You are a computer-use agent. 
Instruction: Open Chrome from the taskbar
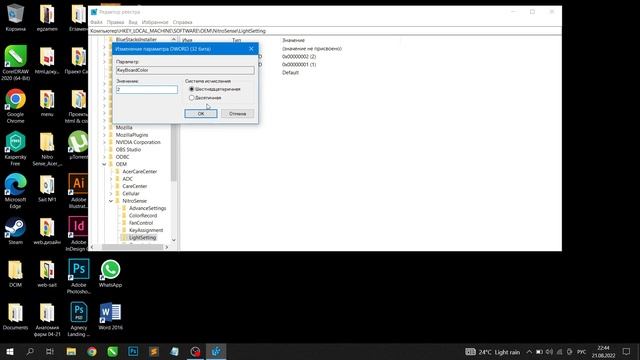pos(92,351)
